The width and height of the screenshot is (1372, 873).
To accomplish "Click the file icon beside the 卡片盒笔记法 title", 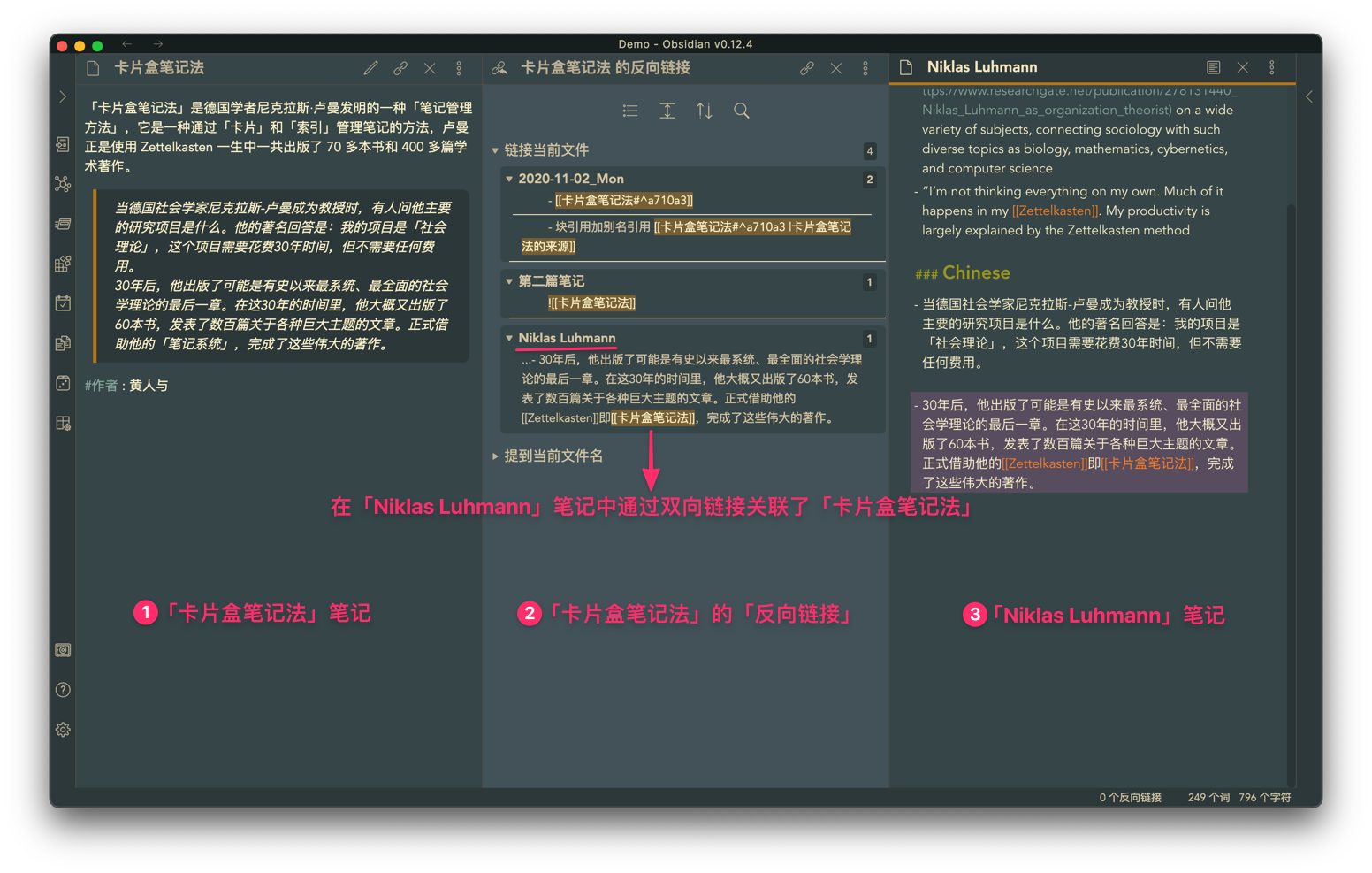I will 93,68.
